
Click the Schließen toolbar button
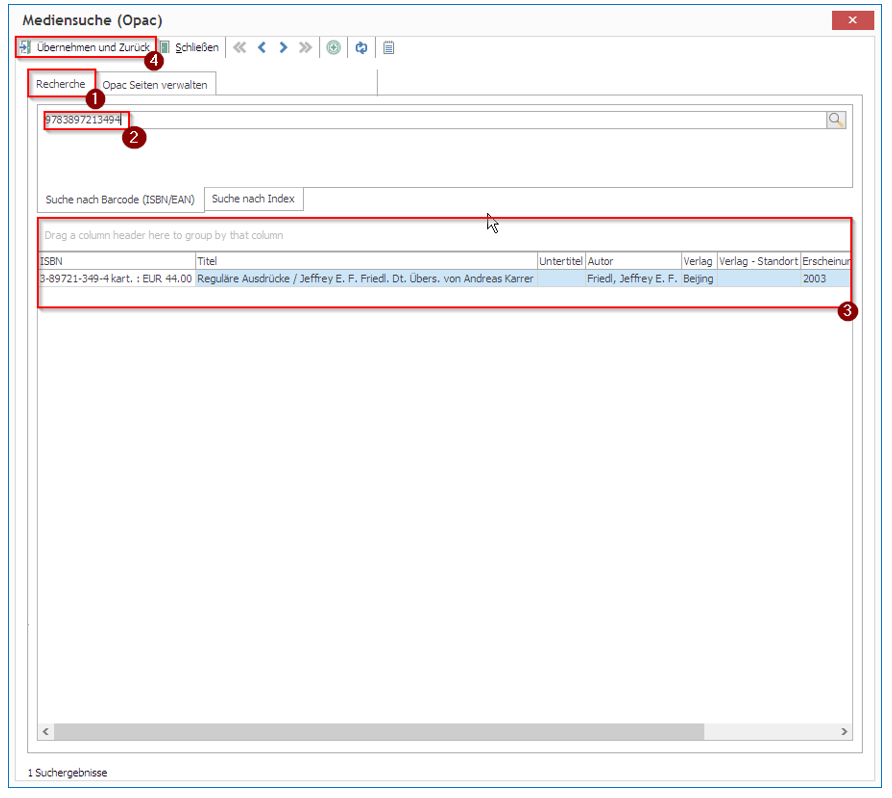190,47
